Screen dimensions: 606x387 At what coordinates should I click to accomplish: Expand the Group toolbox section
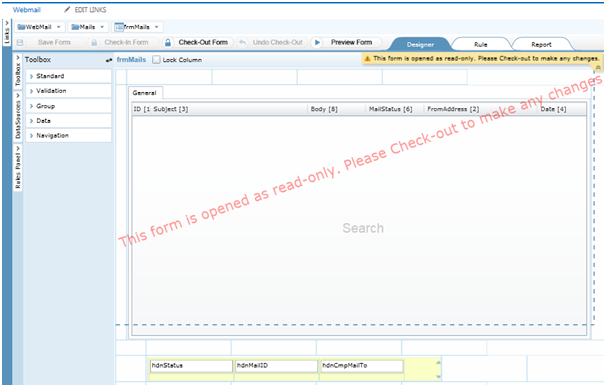pyautogui.click(x=69, y=106)
